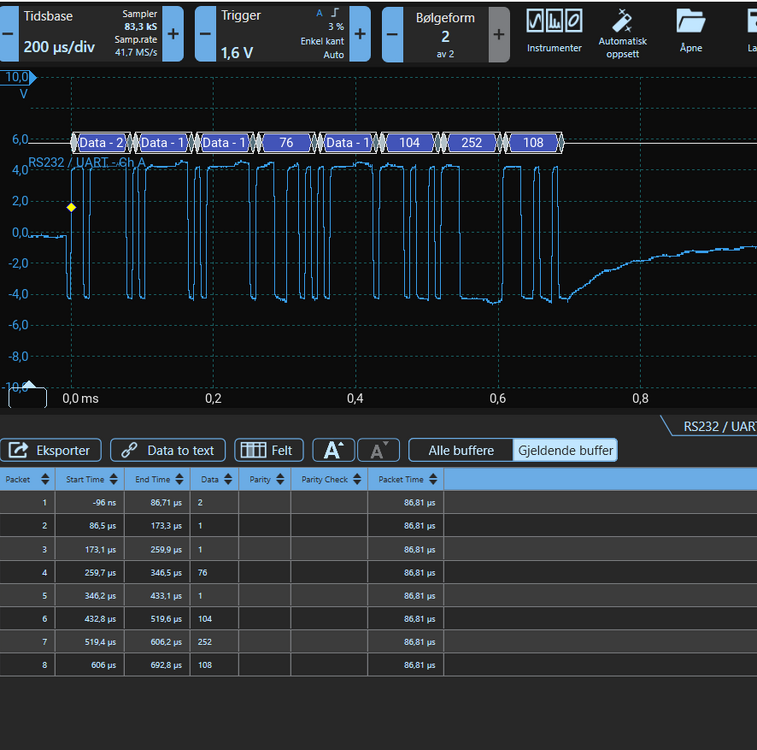Click Data to text button
Screen dimensions: 757x750
click(x=168, y=451)
